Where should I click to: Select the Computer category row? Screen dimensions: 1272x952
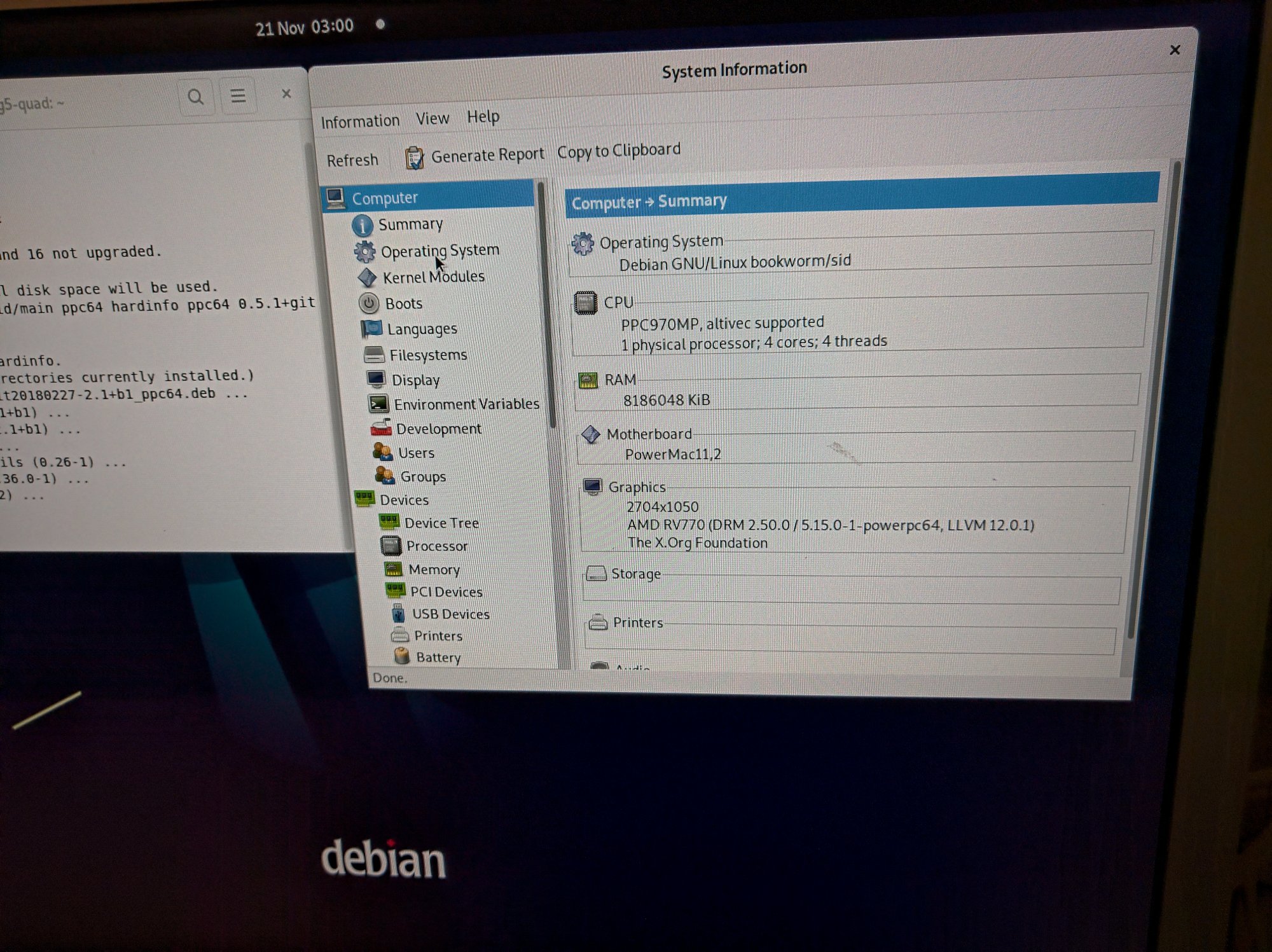pos(385,198)
